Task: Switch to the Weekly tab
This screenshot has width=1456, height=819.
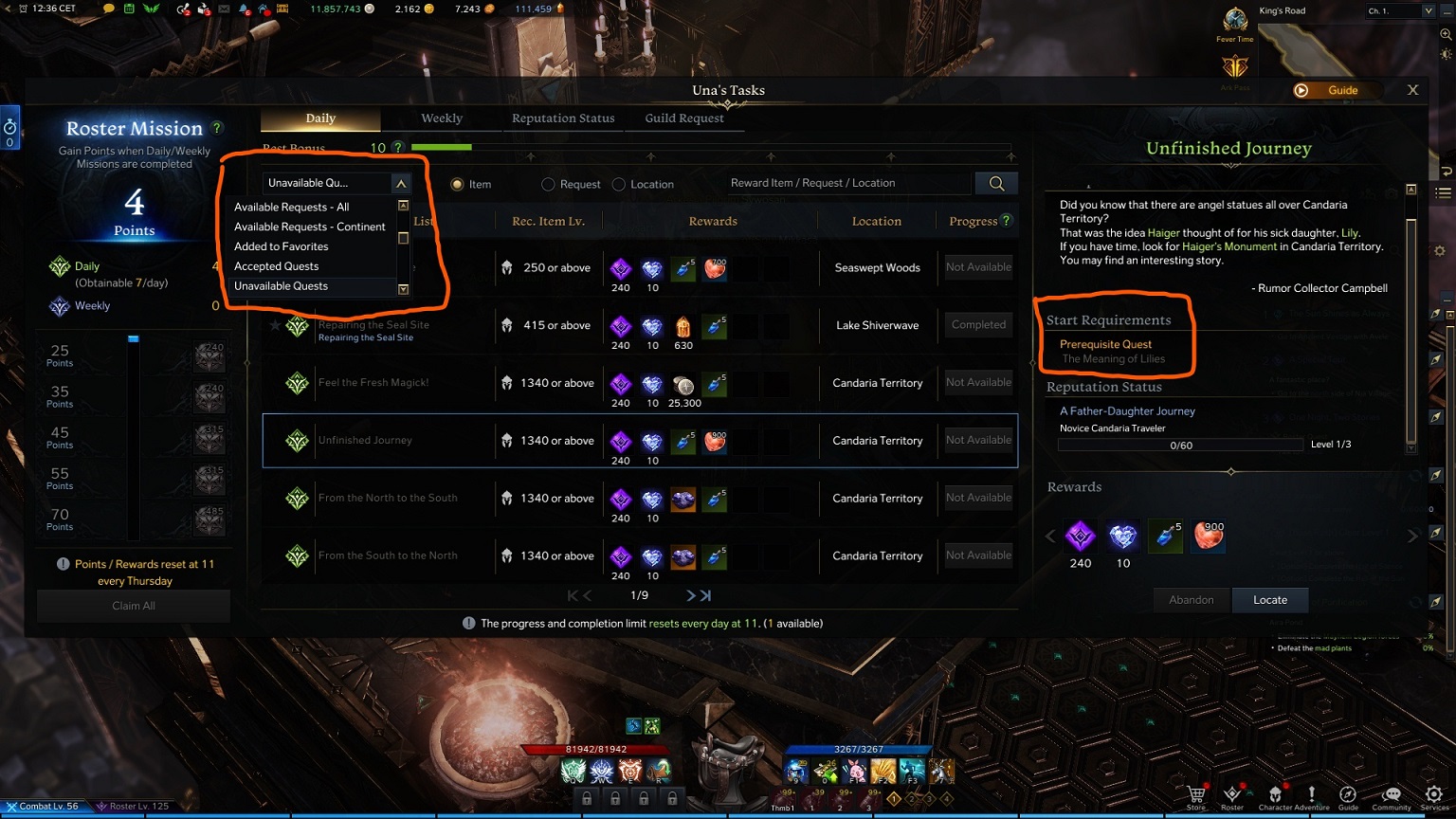Action: click(442, 118)
